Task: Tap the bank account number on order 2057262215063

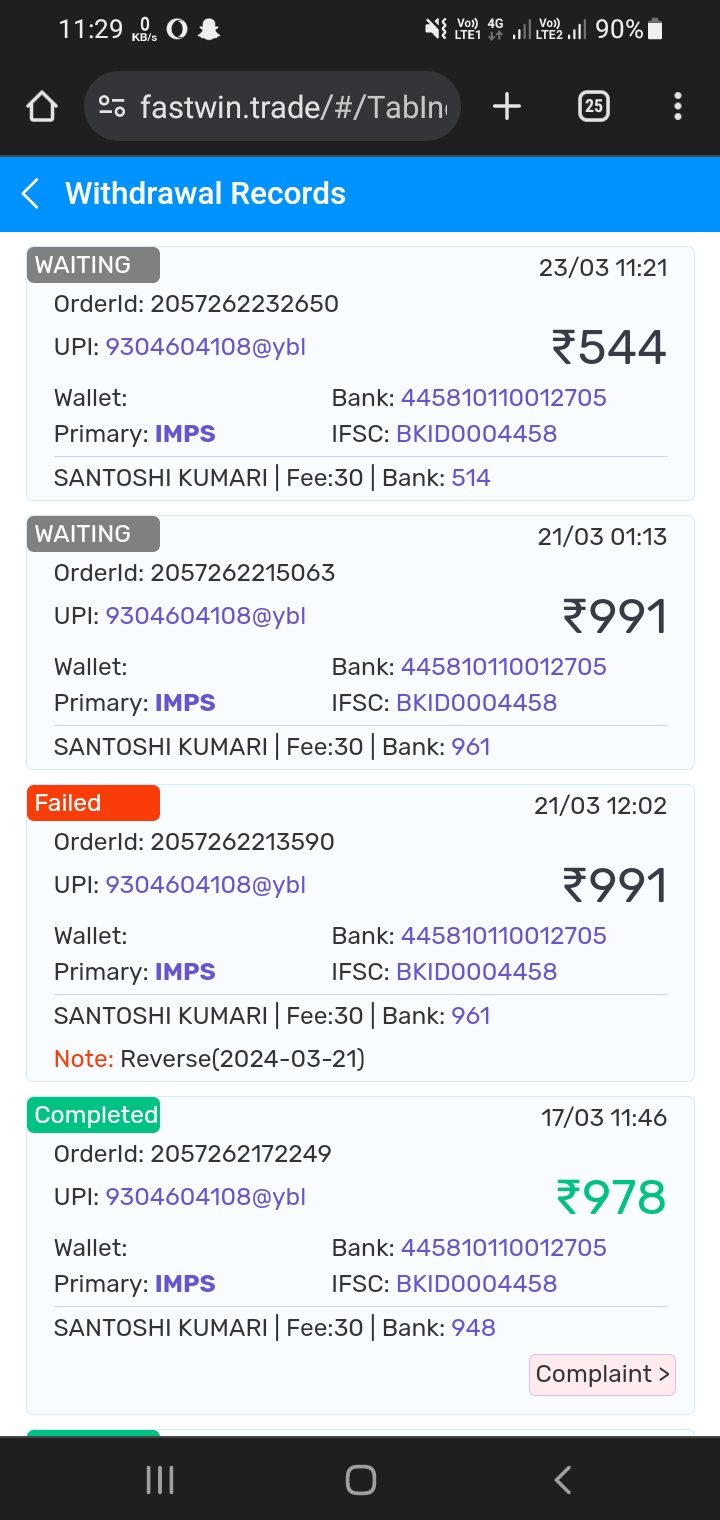Action: [503, 667]
